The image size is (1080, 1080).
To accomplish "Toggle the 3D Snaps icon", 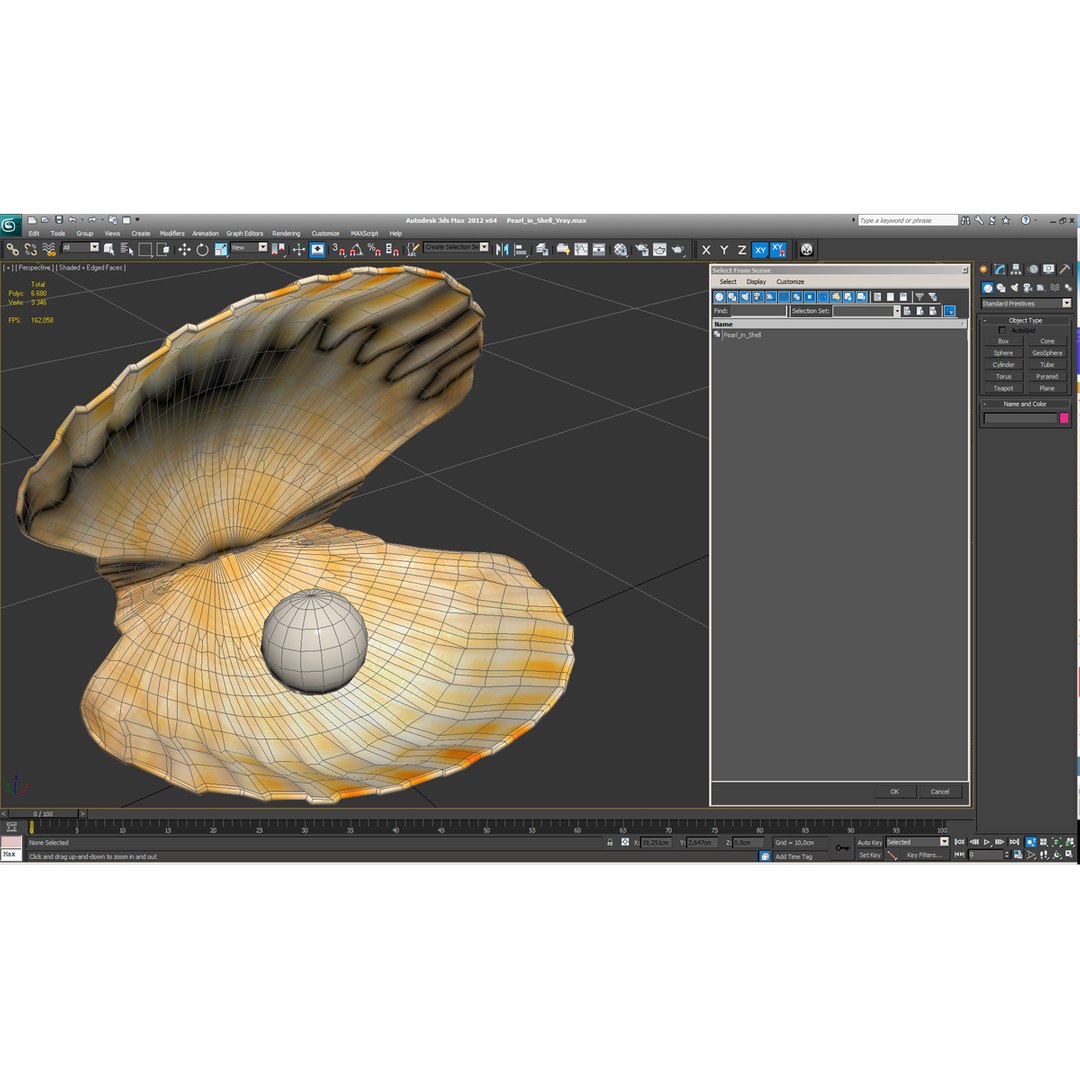I will [x=338, y=249].
